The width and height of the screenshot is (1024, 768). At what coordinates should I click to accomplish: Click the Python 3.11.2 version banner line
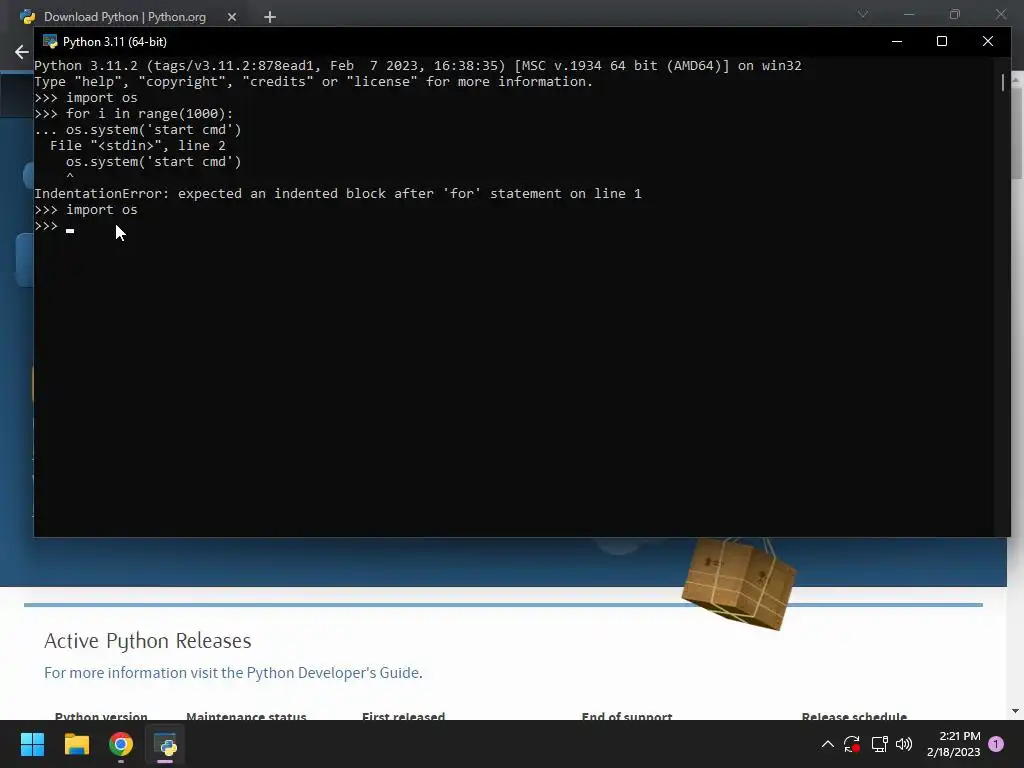417,65
